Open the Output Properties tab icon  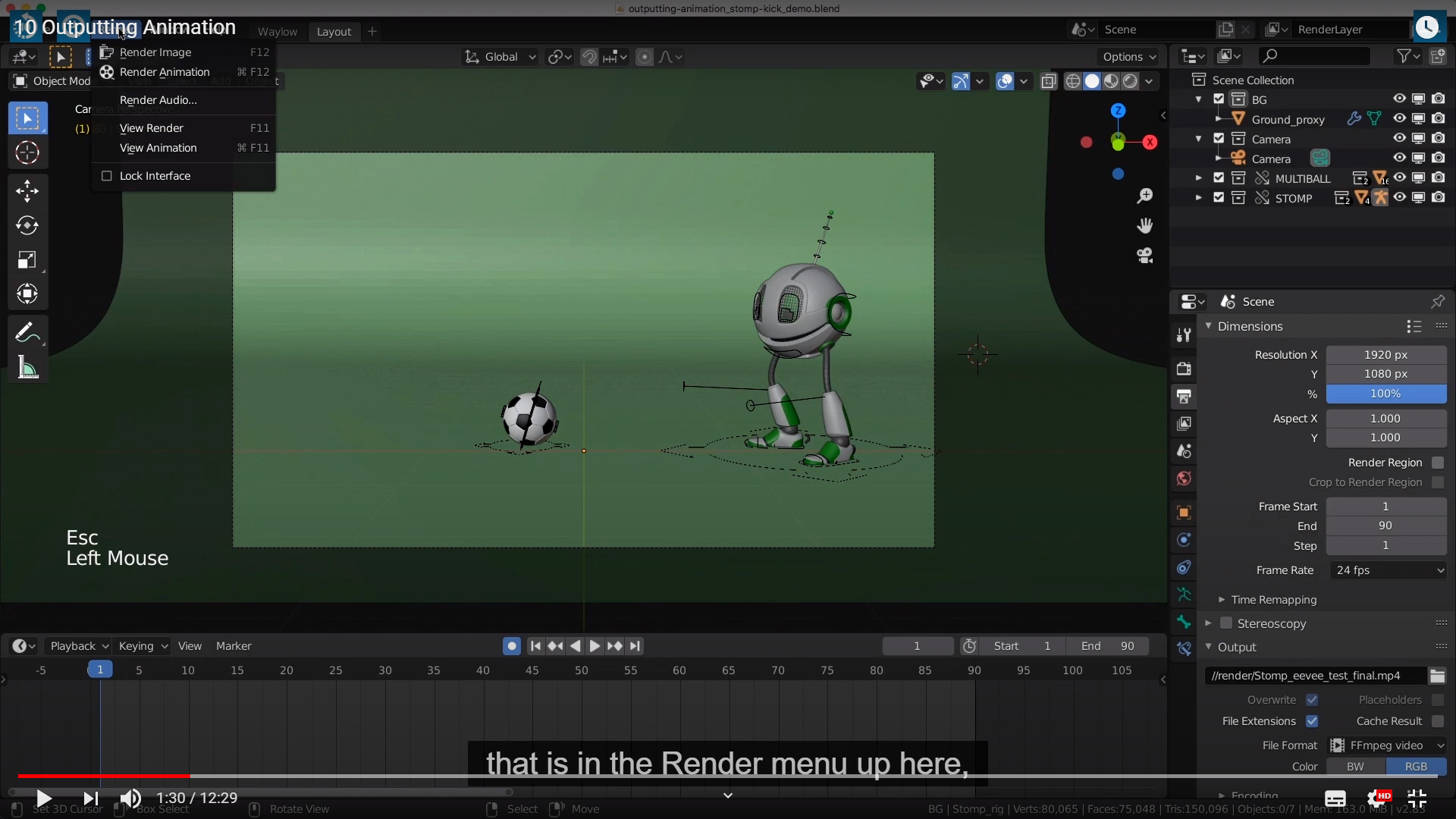click(1184, 396)
